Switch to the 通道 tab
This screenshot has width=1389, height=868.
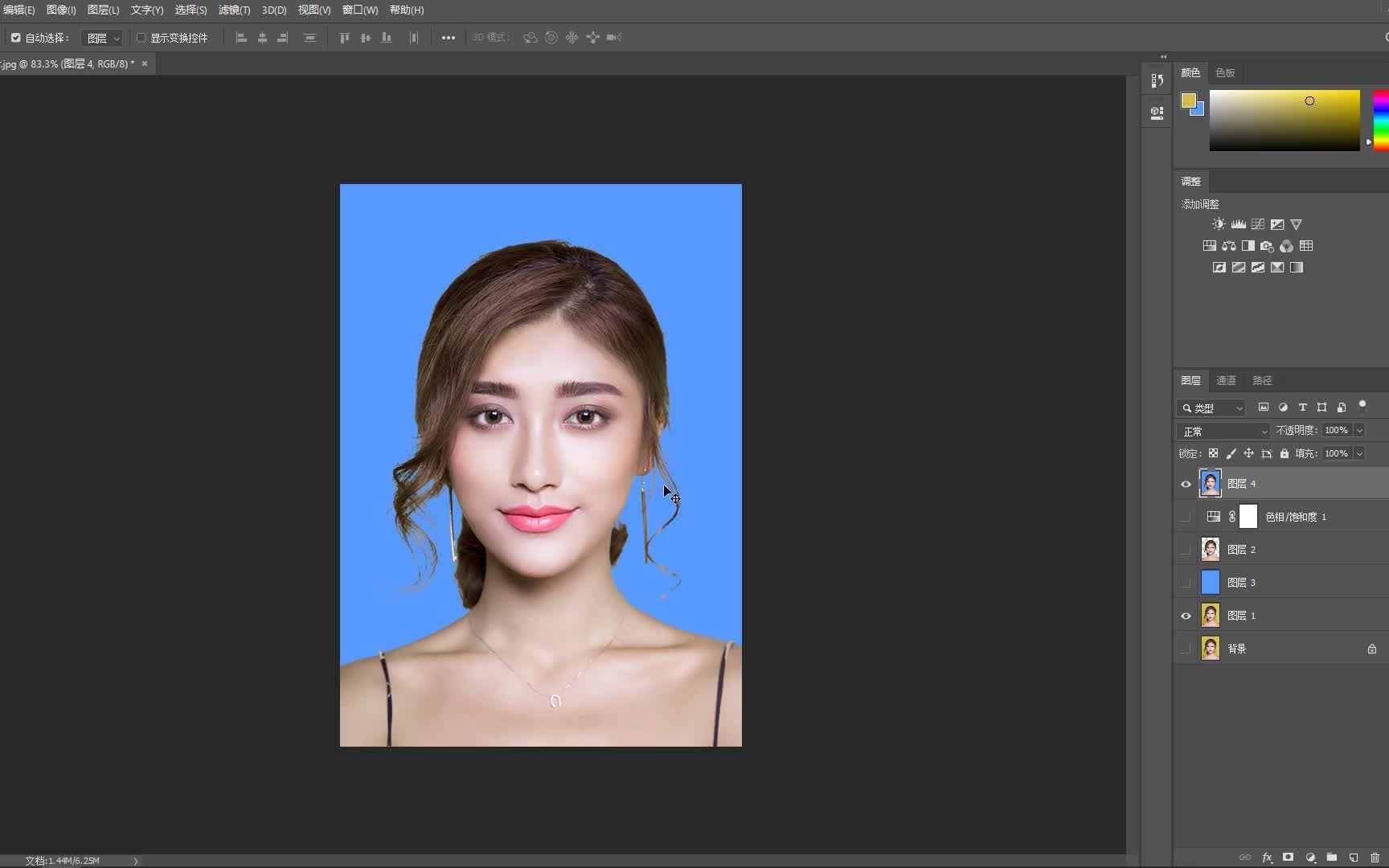1226,380
